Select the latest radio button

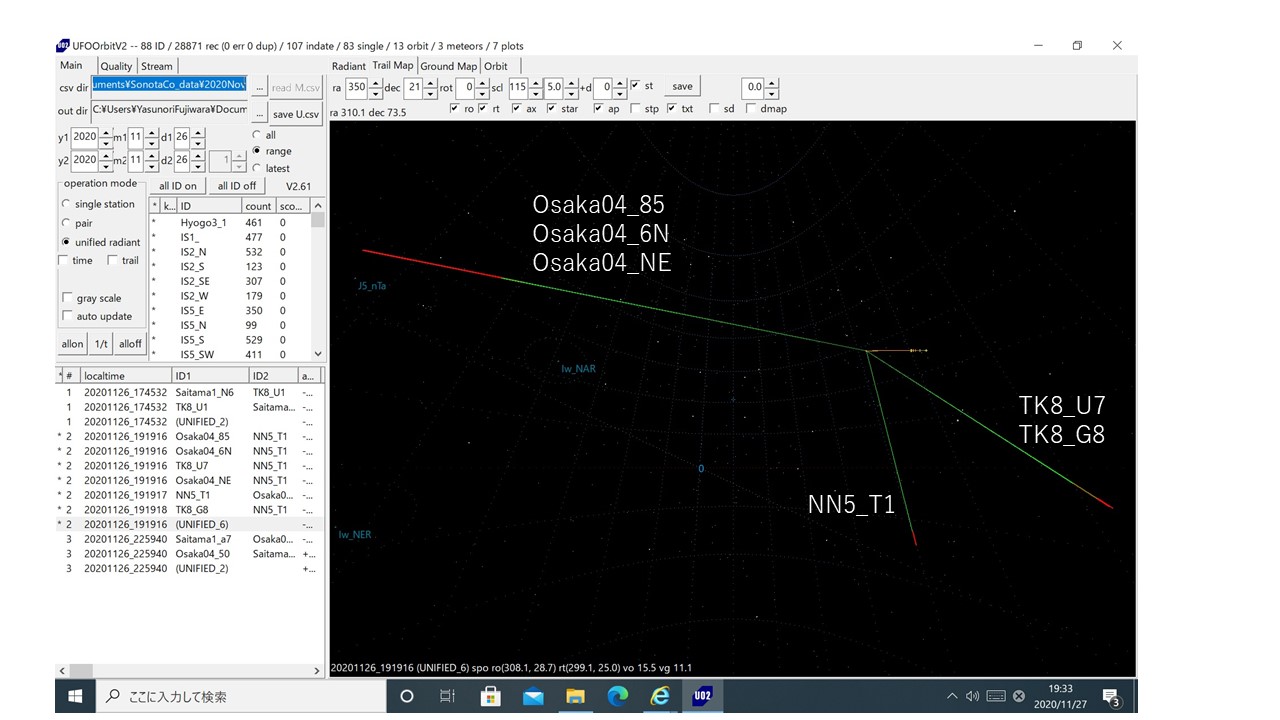pos(257,168)
